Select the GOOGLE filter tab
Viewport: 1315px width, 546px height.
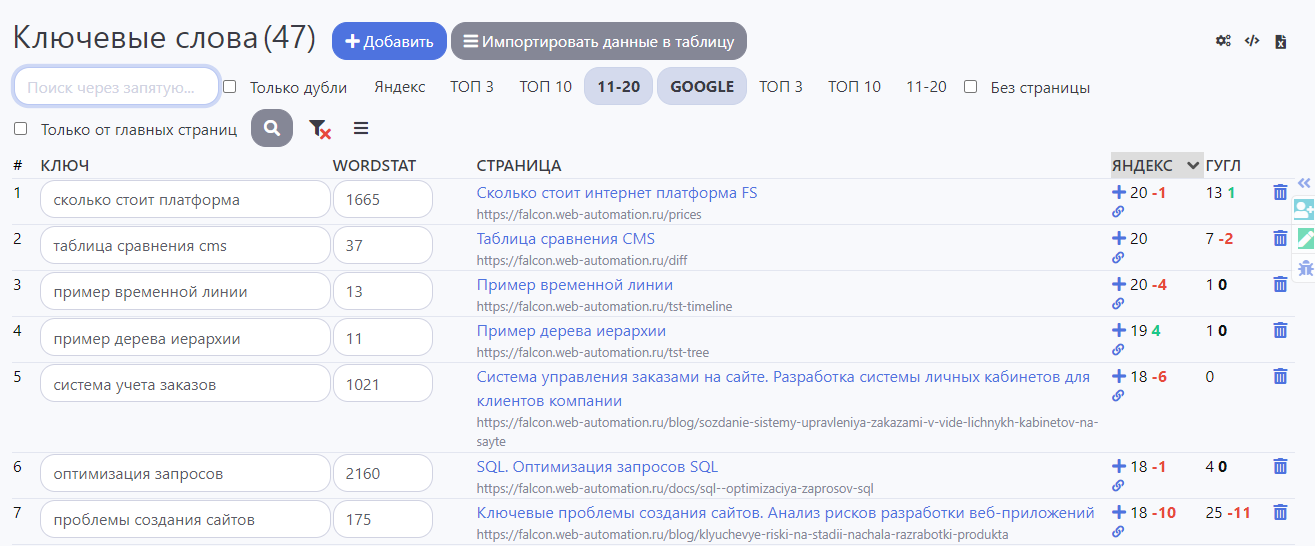coord(702,87)
